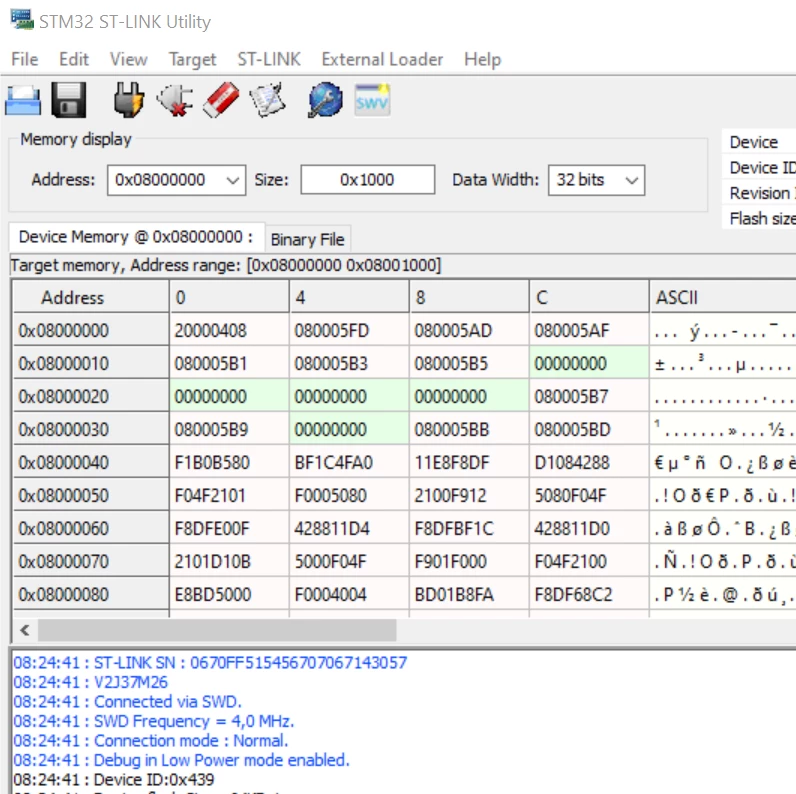Select memory cell F1B0B580
The image size is (796, 794).
point(229,462)
